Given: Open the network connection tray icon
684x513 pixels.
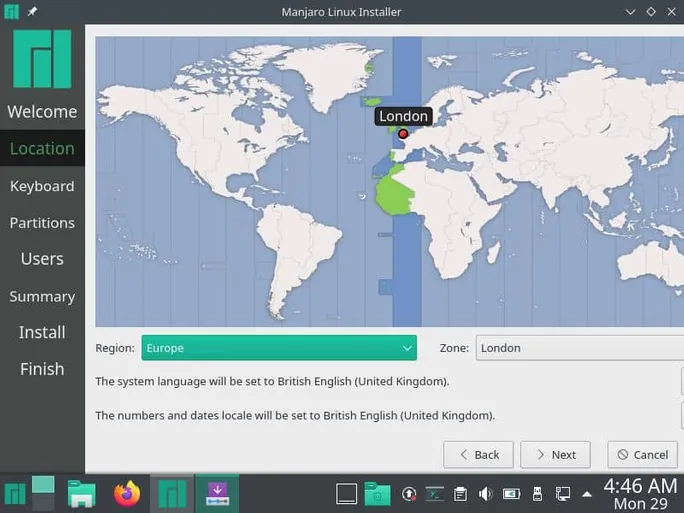Looking at the screenshot, I should [563, 494].
